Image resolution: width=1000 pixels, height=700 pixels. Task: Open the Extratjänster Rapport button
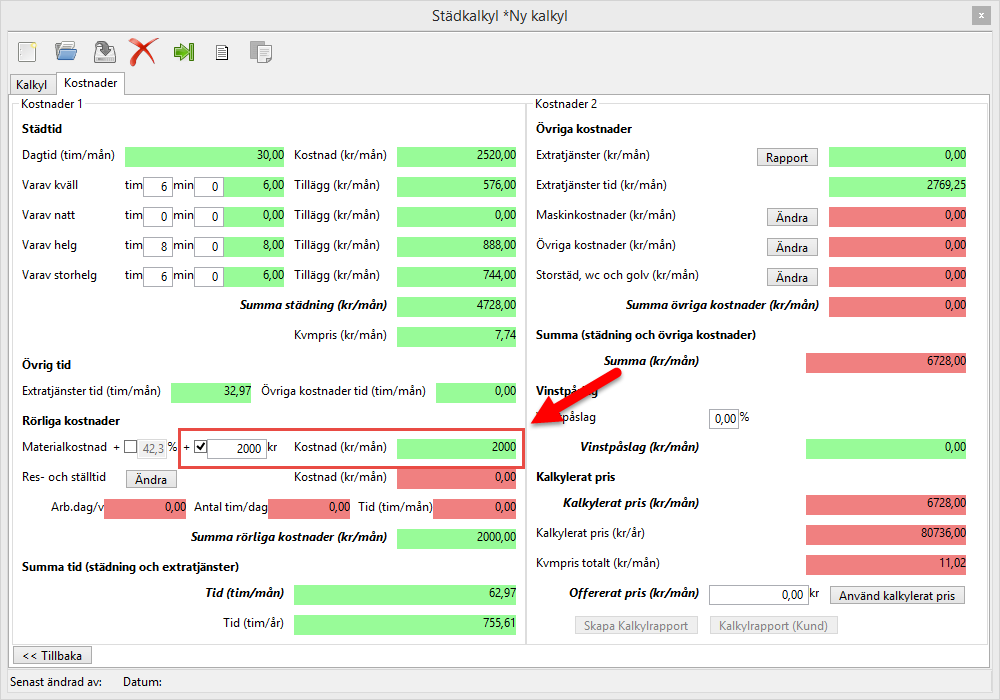pyautogui.click(x=787, y=157)
